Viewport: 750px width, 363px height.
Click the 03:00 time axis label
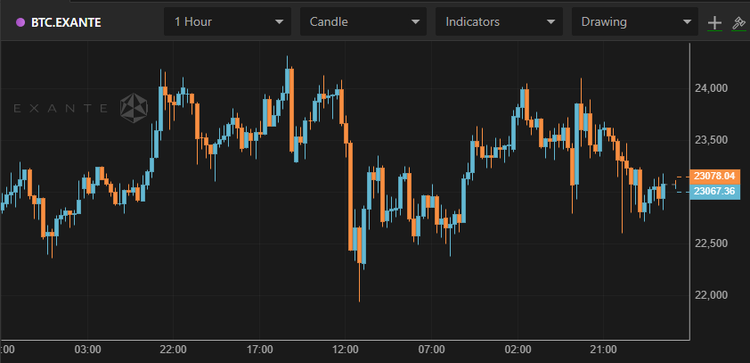point(88,350)
